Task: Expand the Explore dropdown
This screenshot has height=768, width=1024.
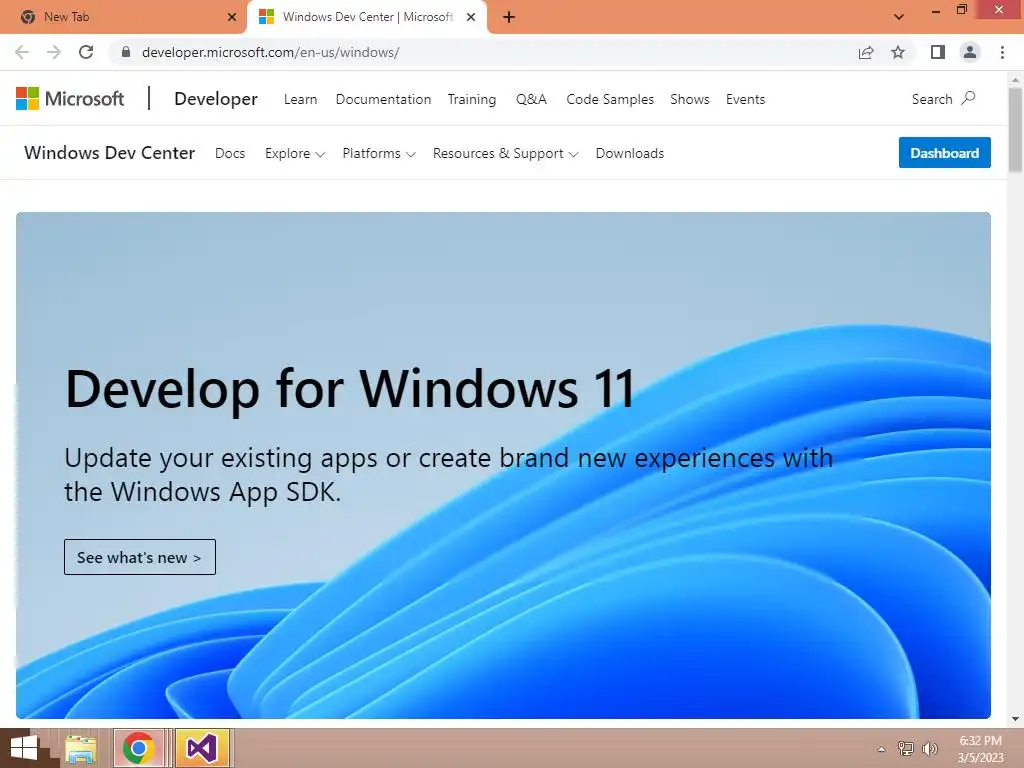Action: tap(295, 153)
